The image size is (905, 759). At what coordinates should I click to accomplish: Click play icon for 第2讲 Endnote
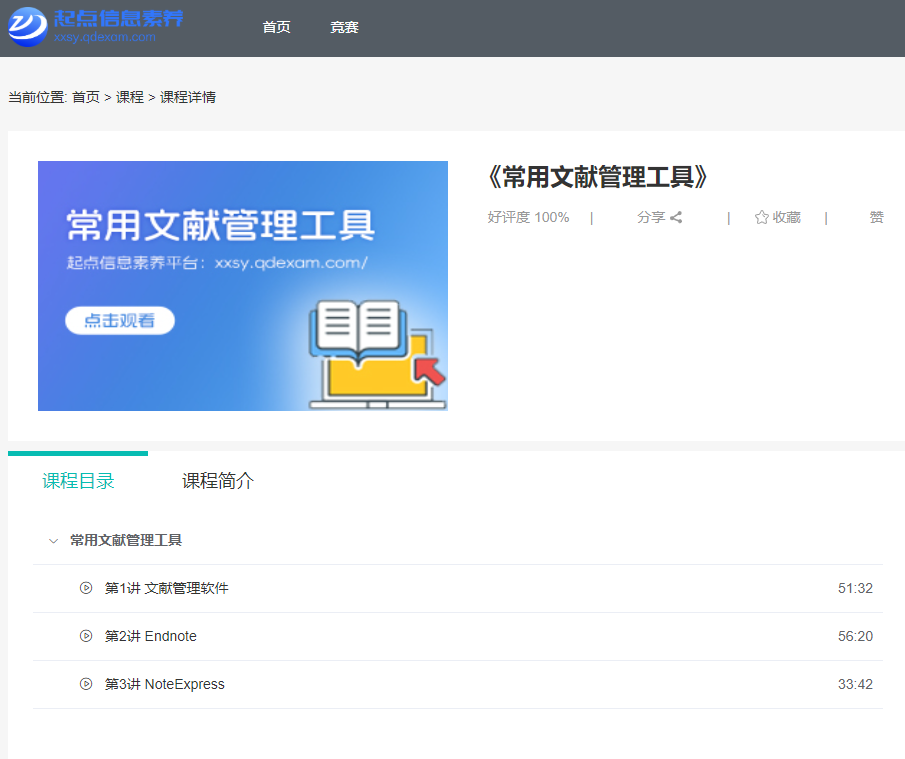(x=86, y=636)
